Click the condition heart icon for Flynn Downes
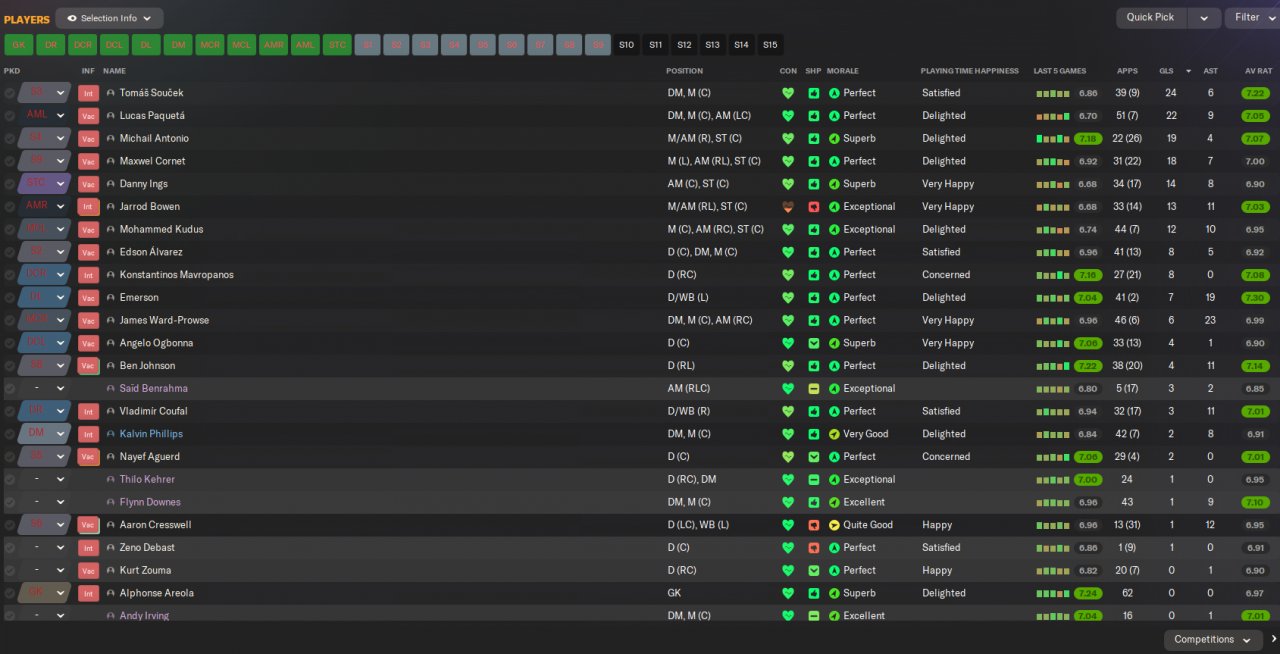1280x654 pixels. [788, 502]
